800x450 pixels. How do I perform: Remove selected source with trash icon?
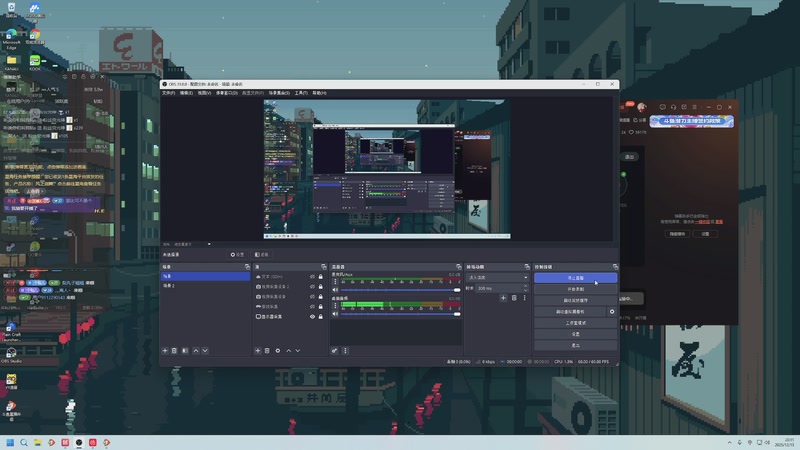click(267, 351)
